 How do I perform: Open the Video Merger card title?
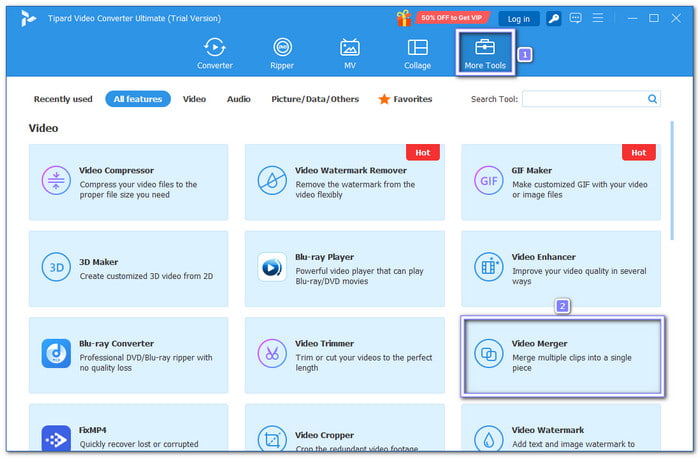pyautogui.click(x=540, y=344)
